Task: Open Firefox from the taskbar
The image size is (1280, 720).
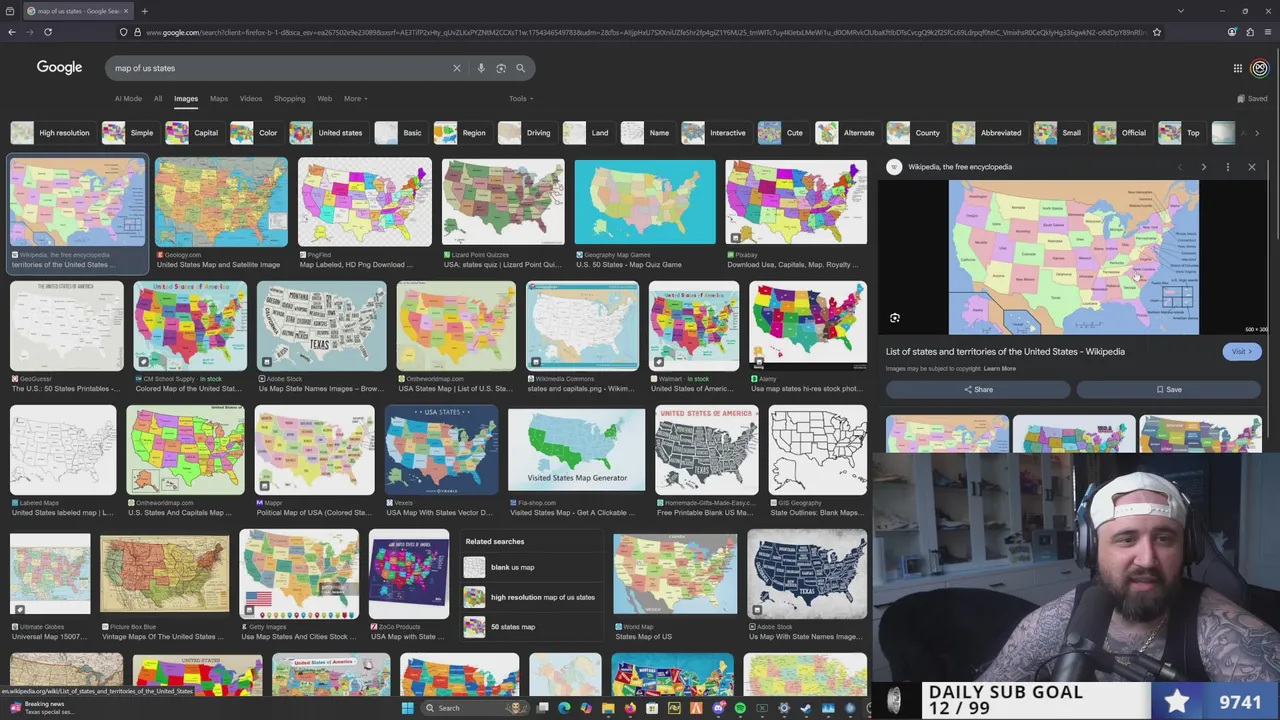Action: click(630, 708)
